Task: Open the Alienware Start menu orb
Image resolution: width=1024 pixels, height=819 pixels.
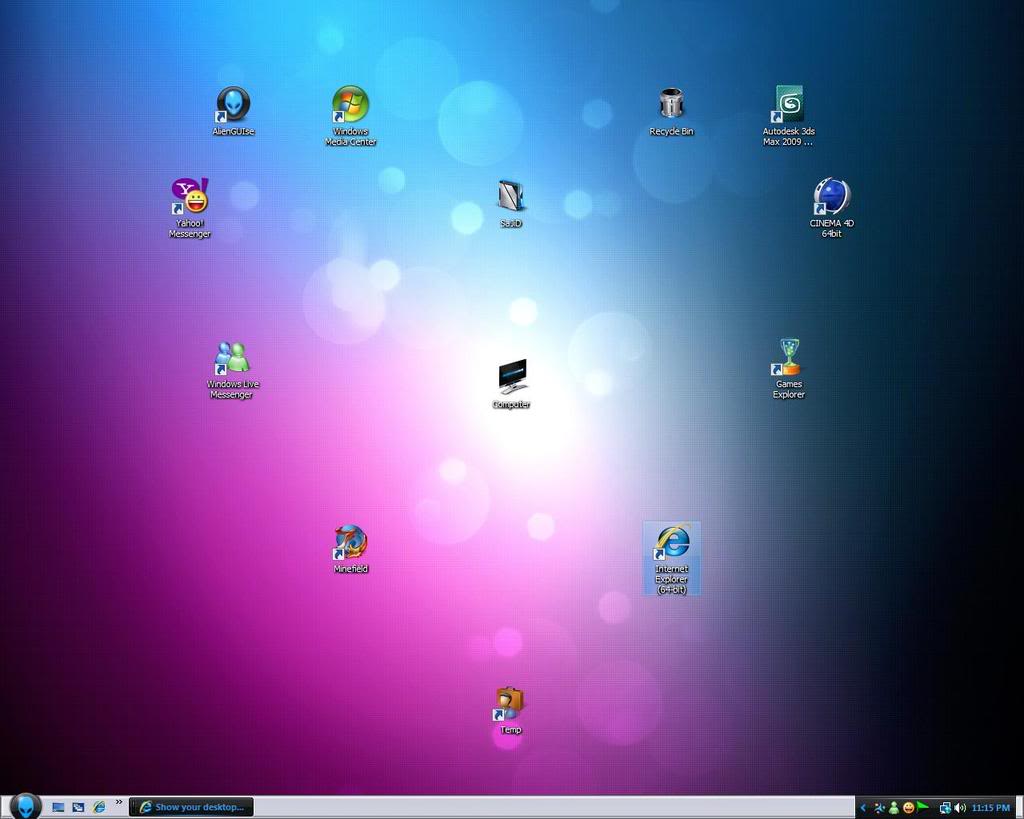Action: 25,806
